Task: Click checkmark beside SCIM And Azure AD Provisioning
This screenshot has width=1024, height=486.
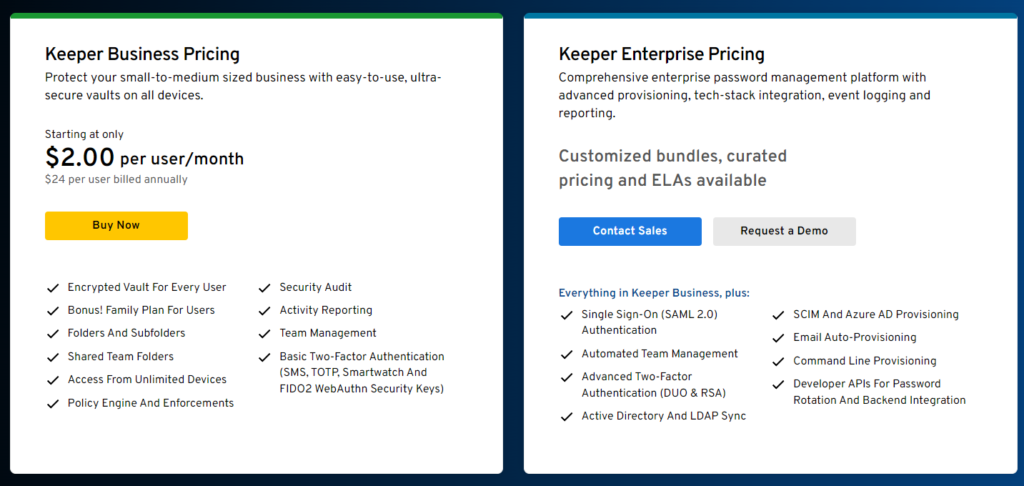Action: click(778, 315)
